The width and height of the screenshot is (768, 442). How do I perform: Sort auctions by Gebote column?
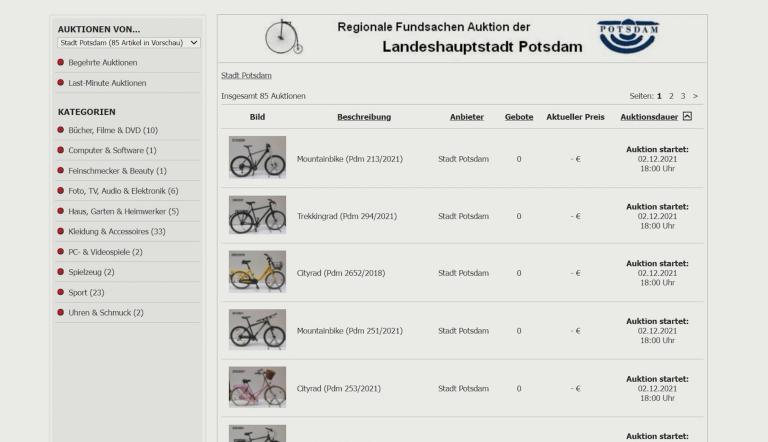pyautogui.click(x=518, y=117)
